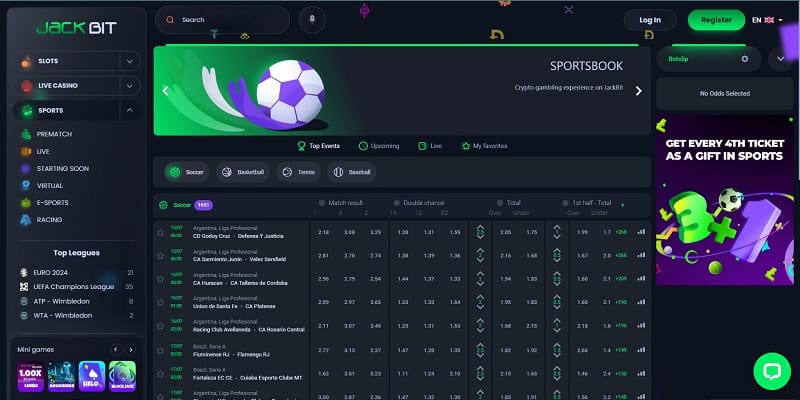The image size is (800, 400).
Task: Click the JackBit logo
Action: (76, 28)
